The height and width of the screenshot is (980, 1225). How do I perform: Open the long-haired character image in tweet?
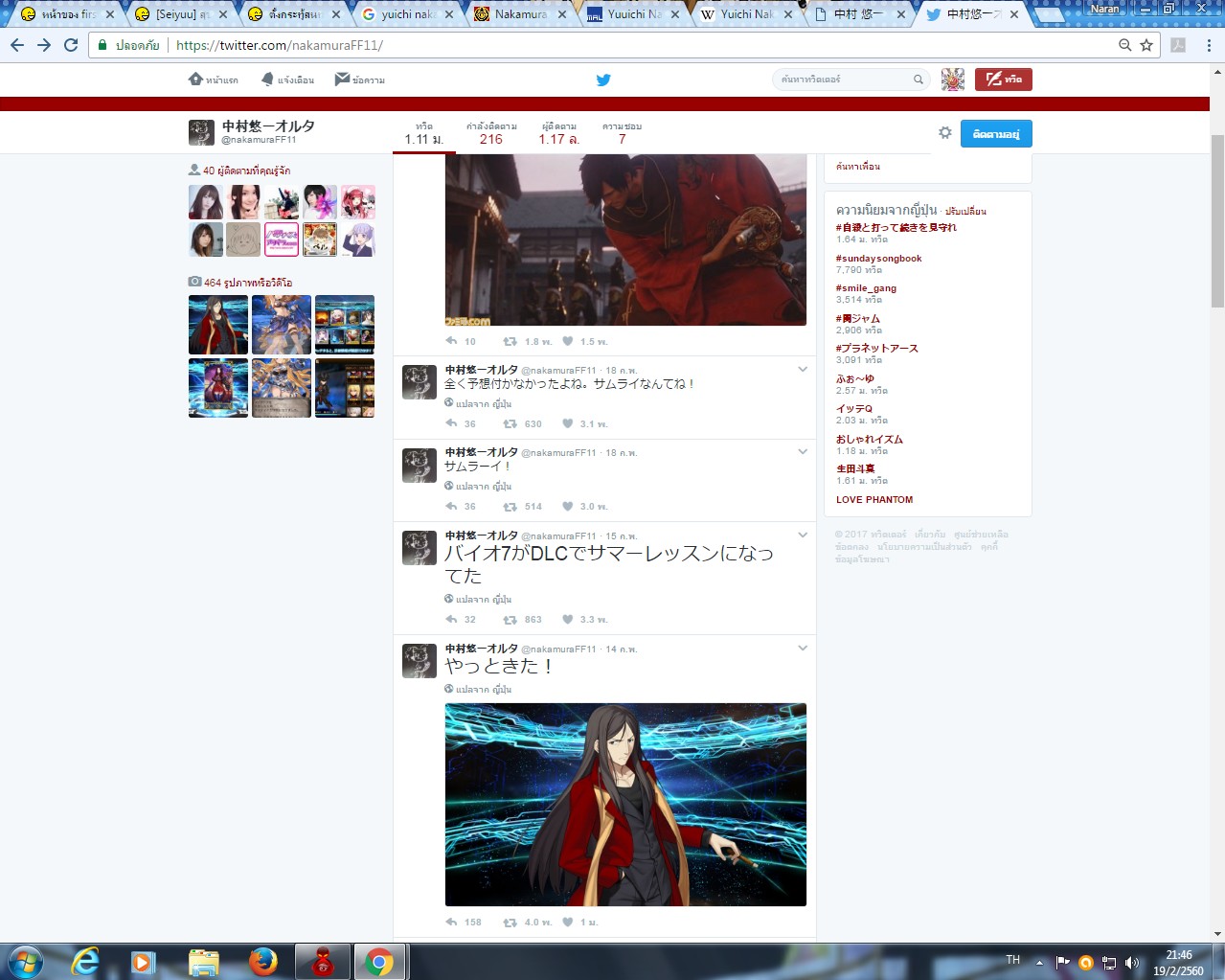coord(625,805)
